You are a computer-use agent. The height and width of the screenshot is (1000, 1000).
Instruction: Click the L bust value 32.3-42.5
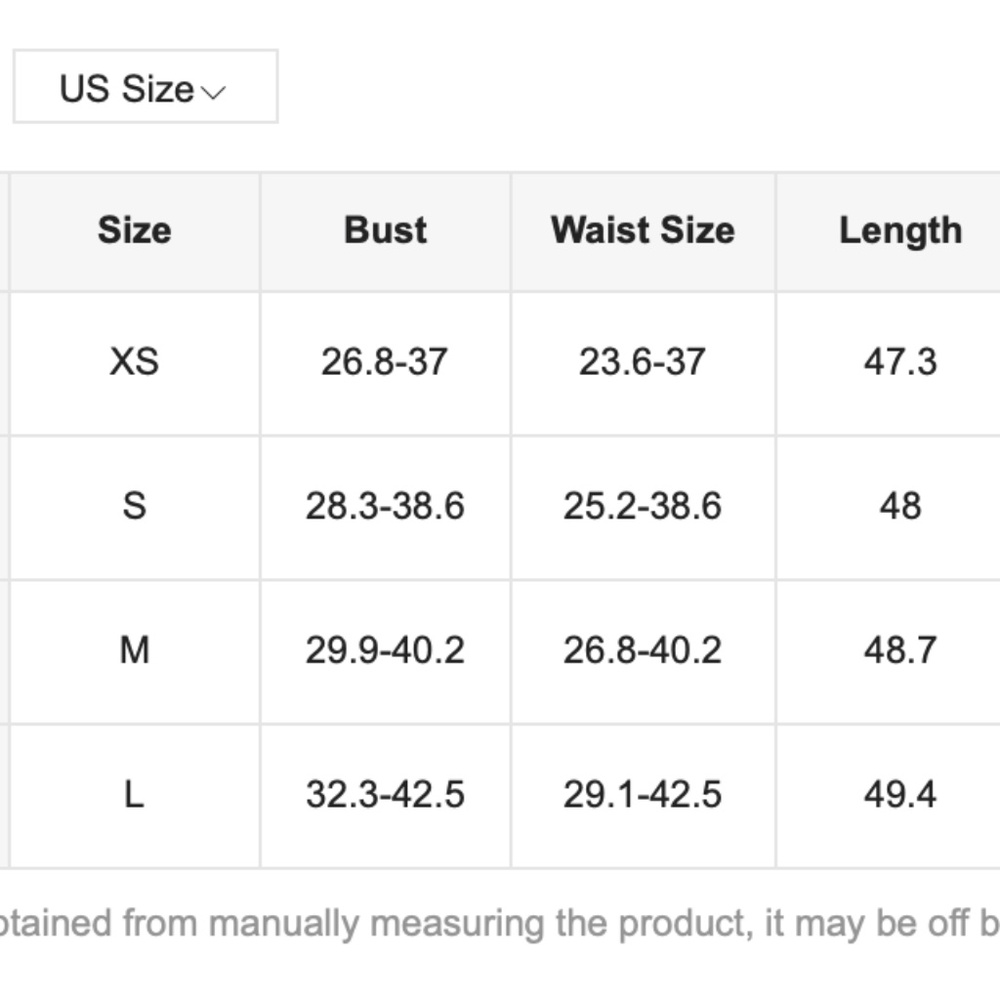(385, 795)
